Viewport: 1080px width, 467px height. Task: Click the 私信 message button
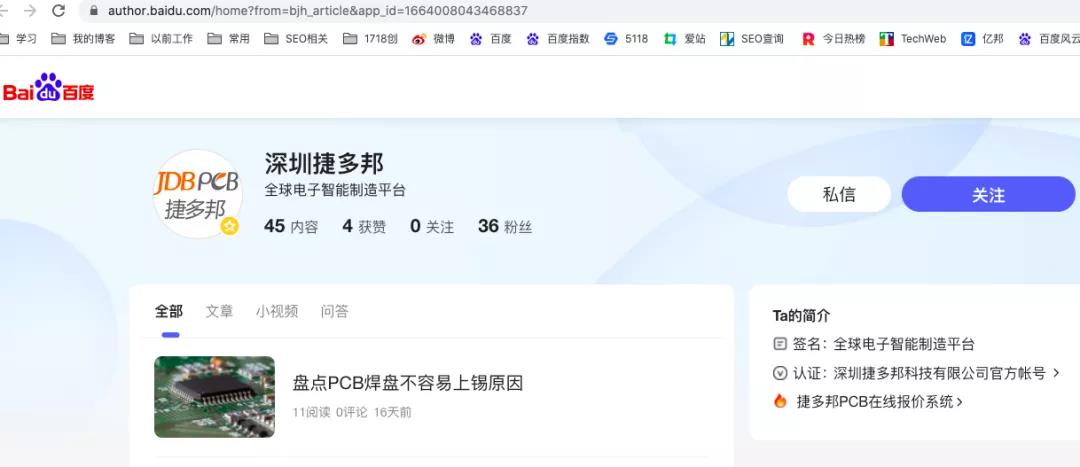tap(838, 195)
